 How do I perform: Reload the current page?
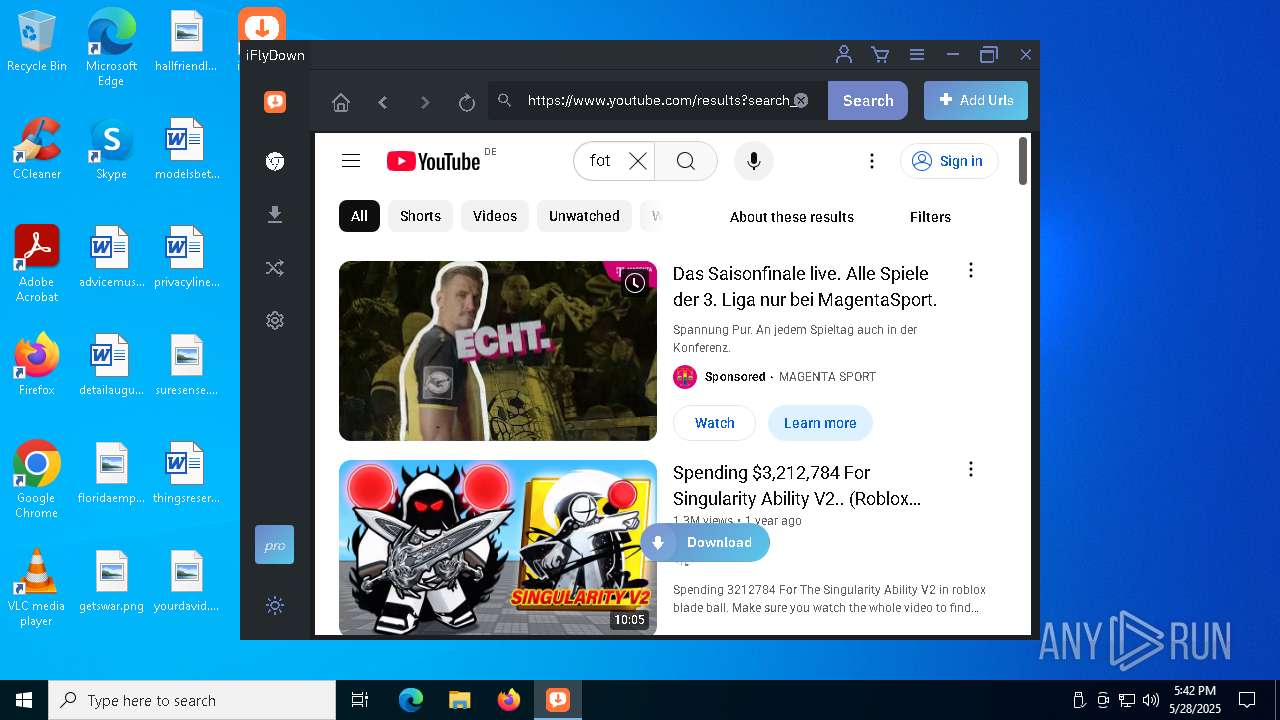[466, 102]
